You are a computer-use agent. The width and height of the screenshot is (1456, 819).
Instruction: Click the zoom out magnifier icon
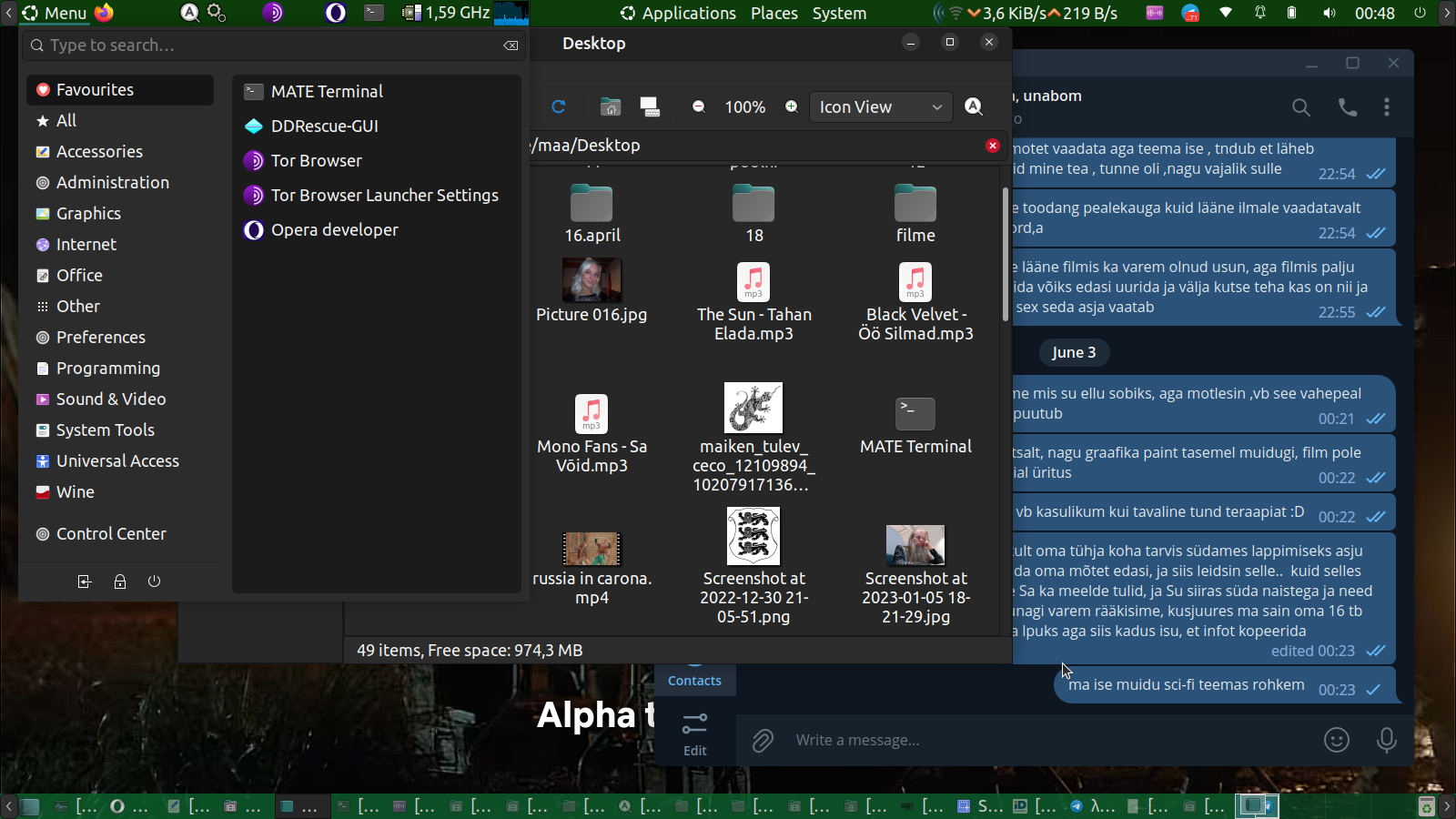(x=699, y=106)
